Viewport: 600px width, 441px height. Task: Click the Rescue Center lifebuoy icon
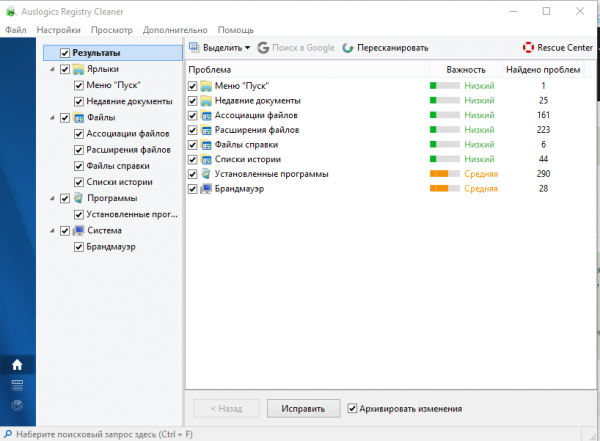tap(528, 47)
